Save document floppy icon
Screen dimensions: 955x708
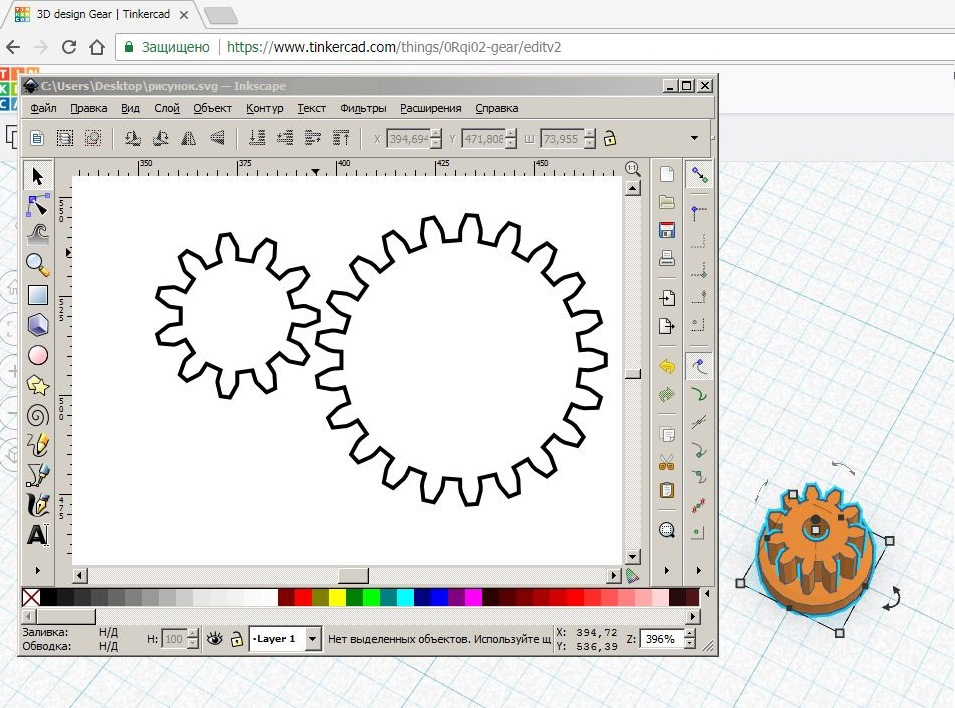[667, 230]
